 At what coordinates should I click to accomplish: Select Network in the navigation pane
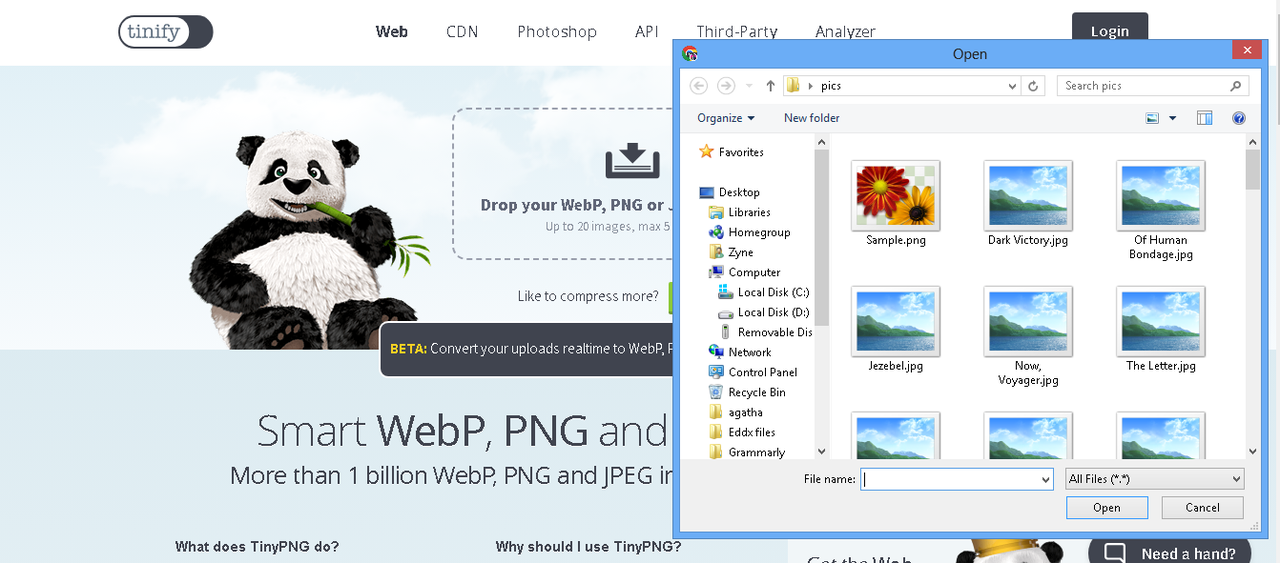pos(749,352)
